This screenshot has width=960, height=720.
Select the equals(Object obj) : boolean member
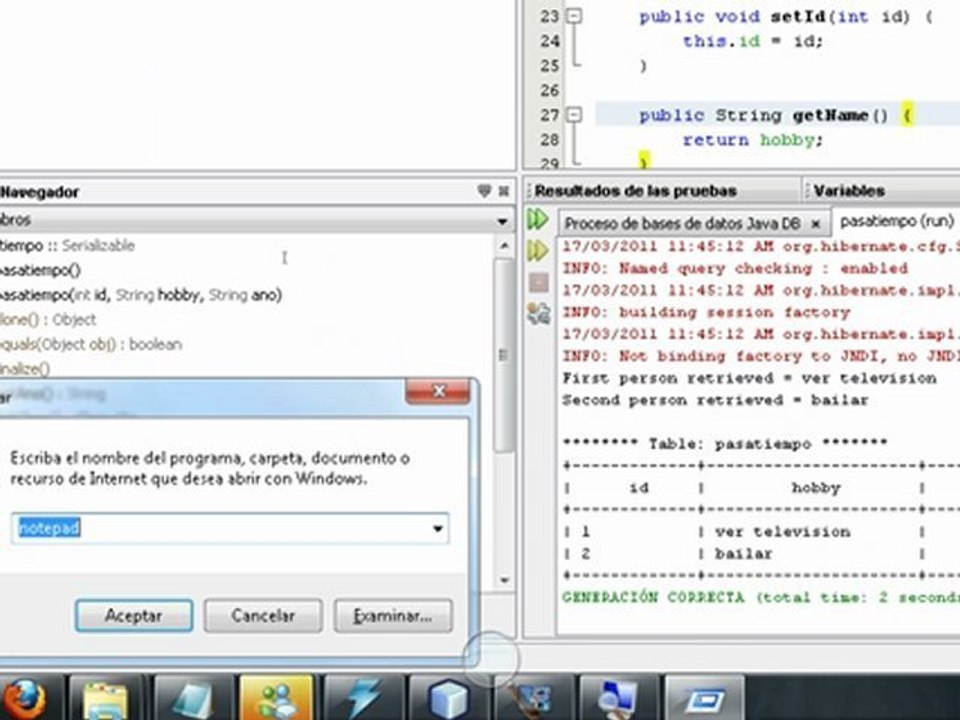[x=91, y=344]
